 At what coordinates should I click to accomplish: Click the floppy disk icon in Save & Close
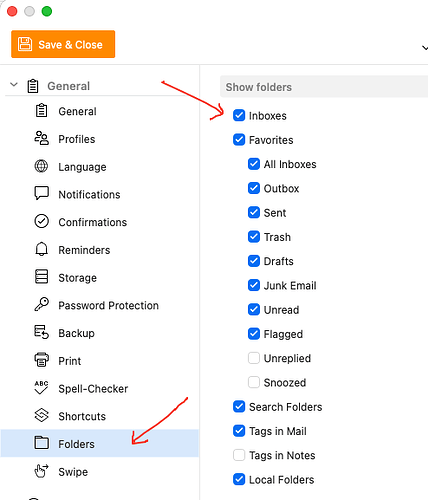pos(25,44)
